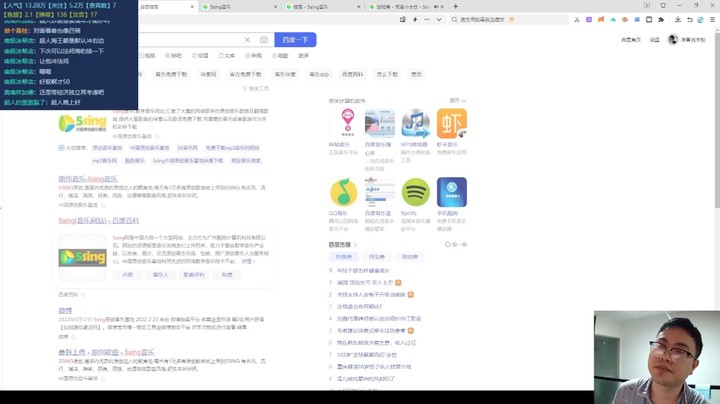Clear the search box with the X icon
The width and height of the screenshot is (720, 404).
click(247, 40)
